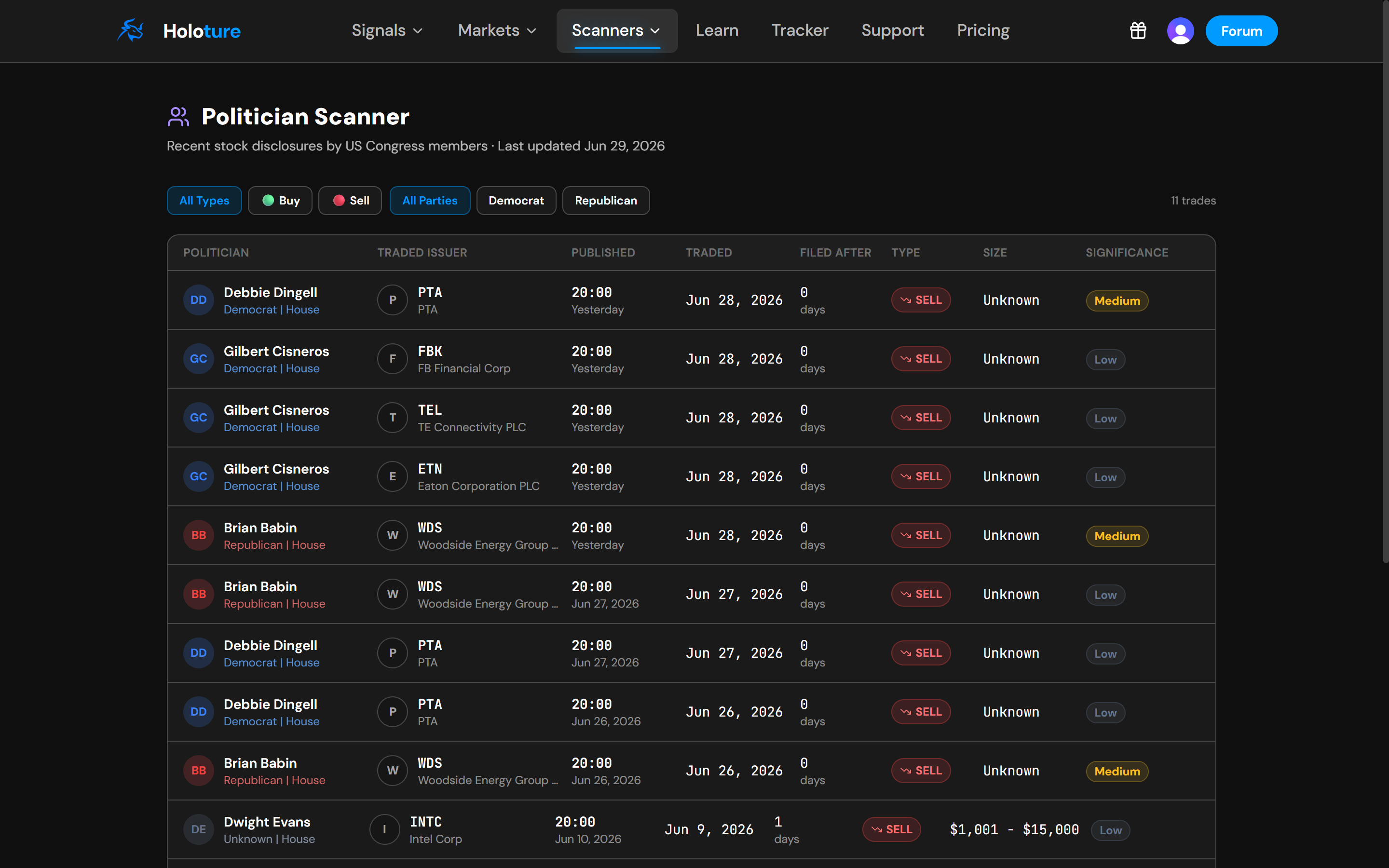
Task: Click the Holoture bull logo icon
Action: coord(130,30)
